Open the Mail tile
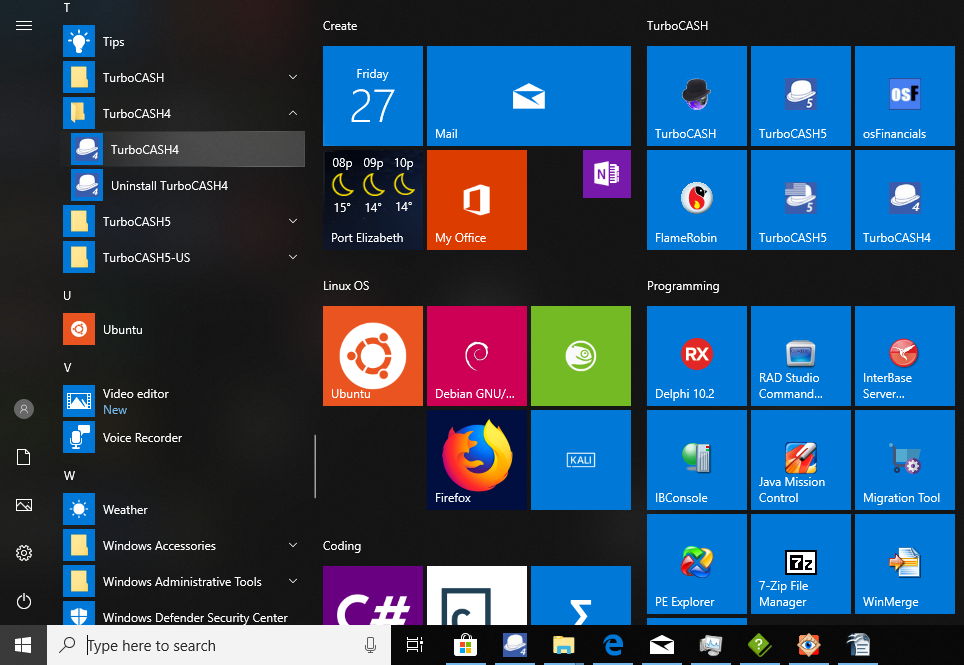 coord(529,96)
